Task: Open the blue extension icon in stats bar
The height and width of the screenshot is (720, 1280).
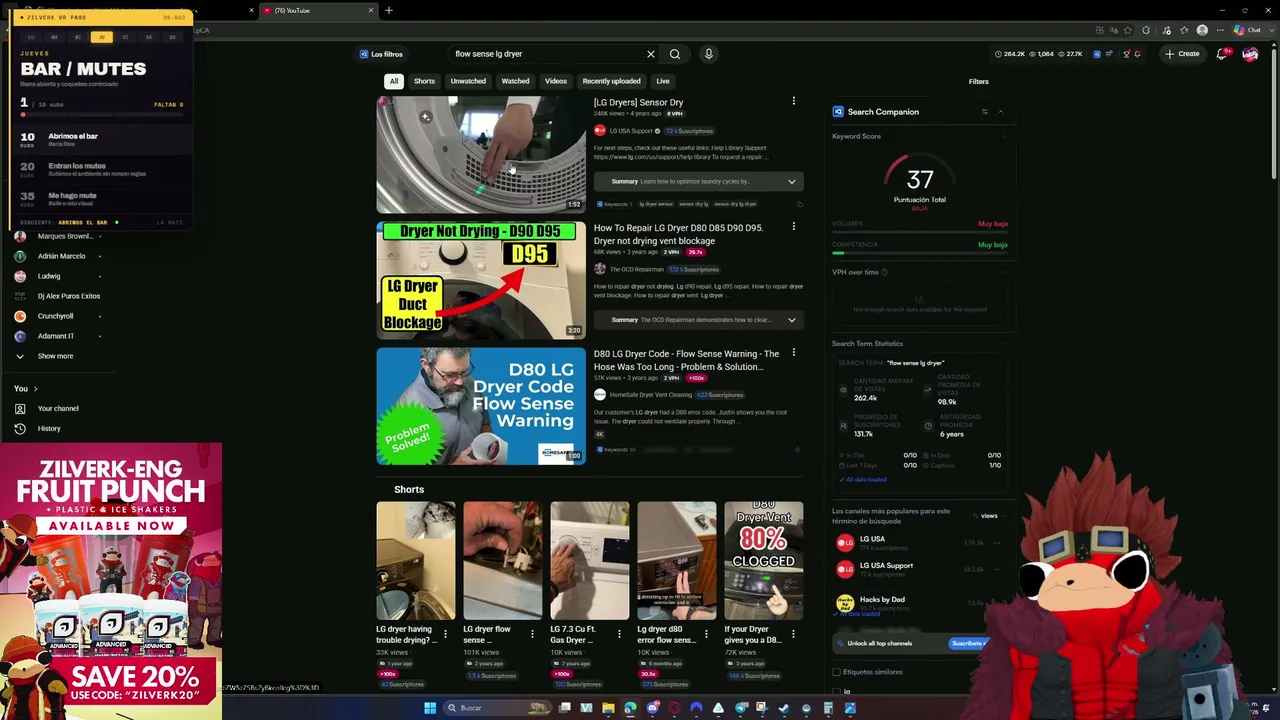Action: (x=1097, y=54)
